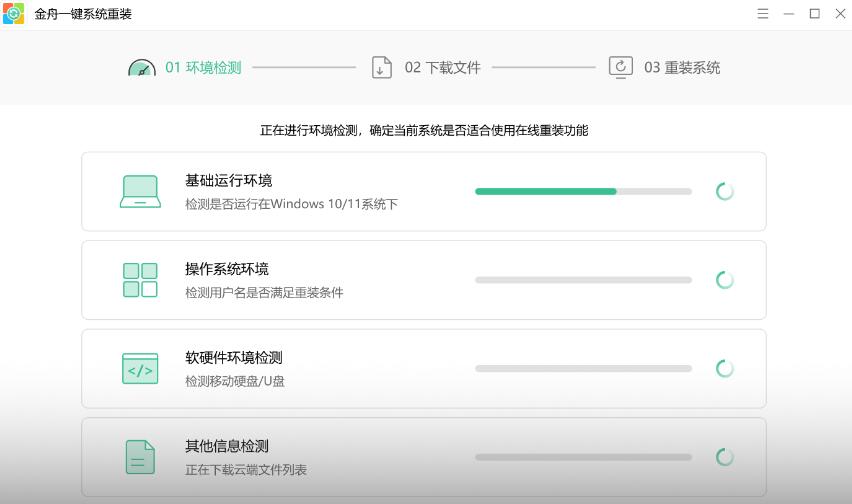Screen dimensions: 852x504
Task: Click the 正在进行环境检测 instruction sentence
Action: [x=424, y=130]
